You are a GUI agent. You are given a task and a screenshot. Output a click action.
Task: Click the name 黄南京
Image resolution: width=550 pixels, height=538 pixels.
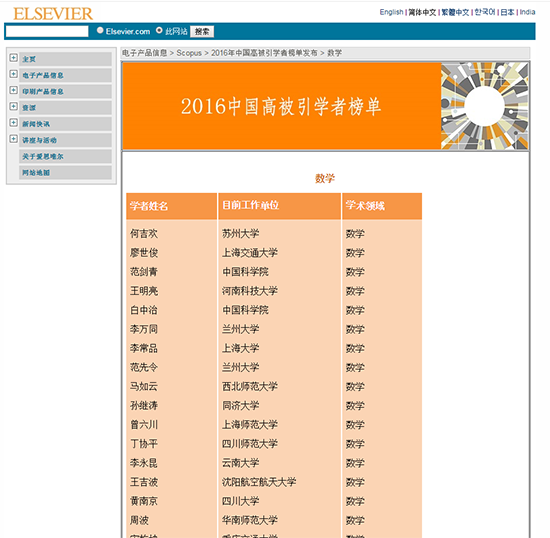coord(144,501)
